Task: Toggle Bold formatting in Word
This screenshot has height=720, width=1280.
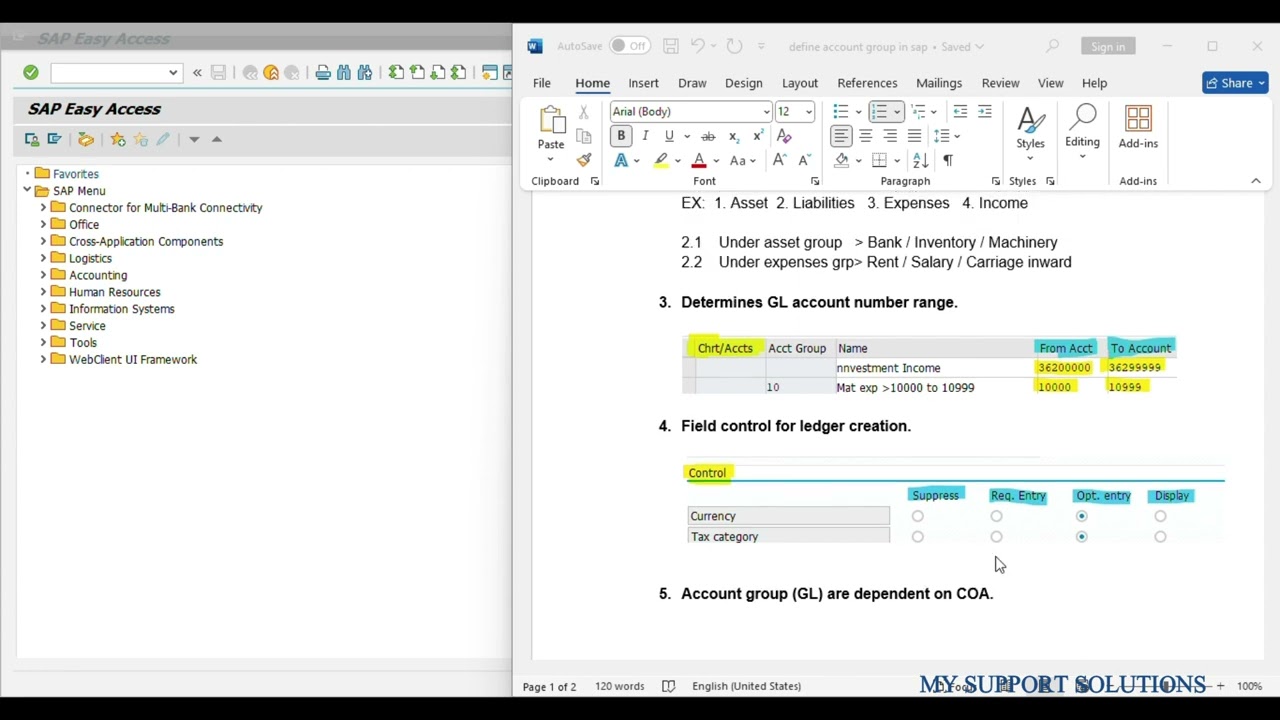Action: click(x=621, y=136)
